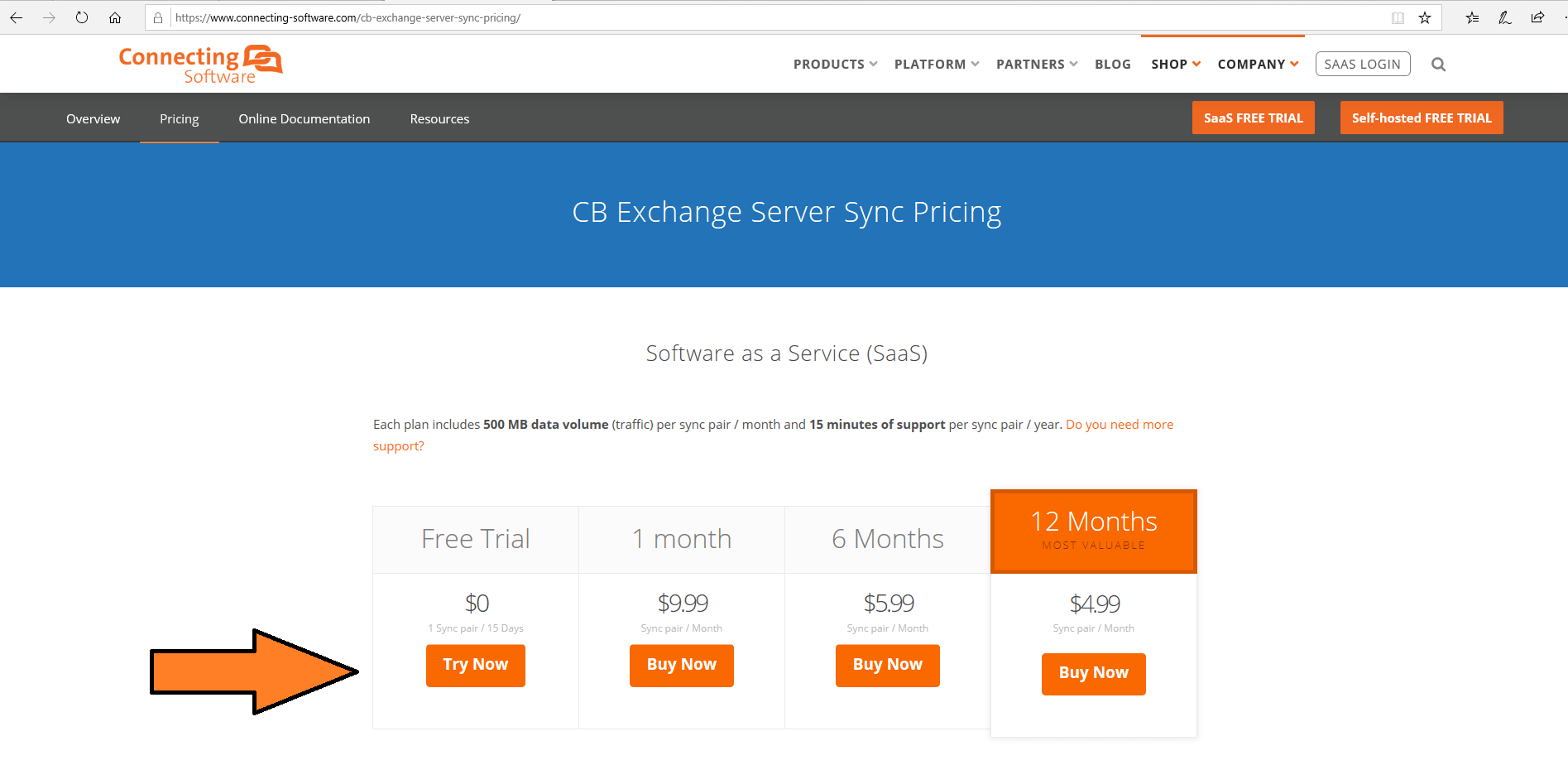Click Try Now under Free Trial
This screenshot has width=1568, height=765.
click(x=475, y=665)
